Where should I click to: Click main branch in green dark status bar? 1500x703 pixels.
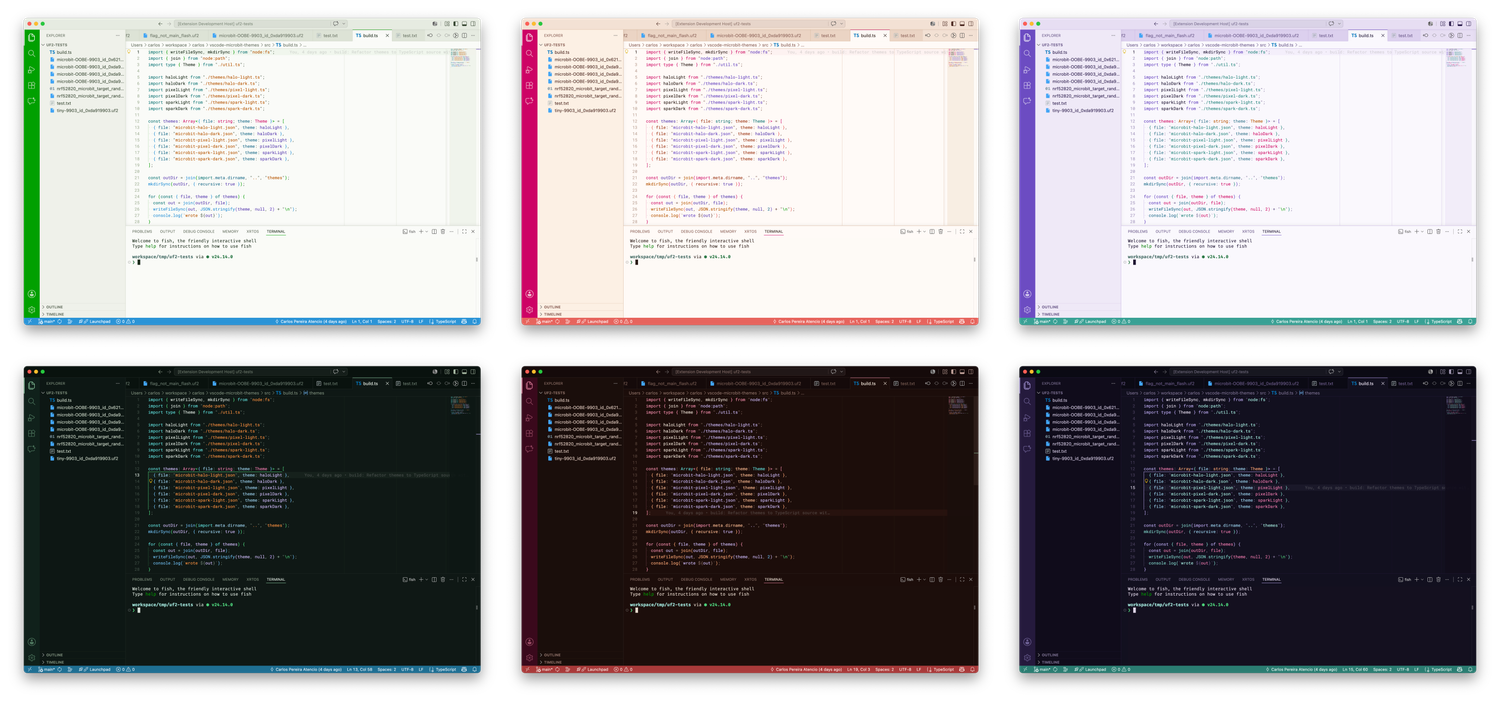point(47,669)
